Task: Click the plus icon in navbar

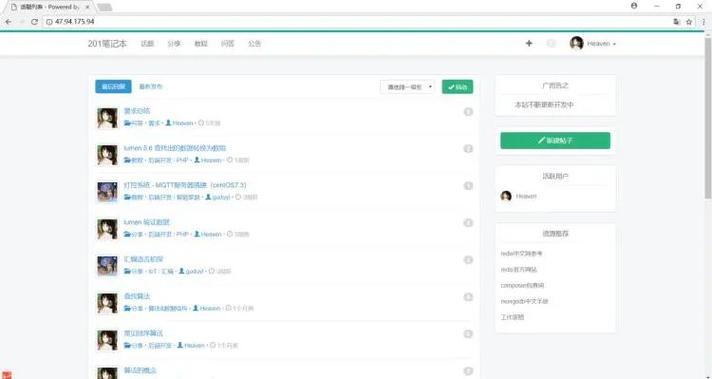Action: coord(529,44)
